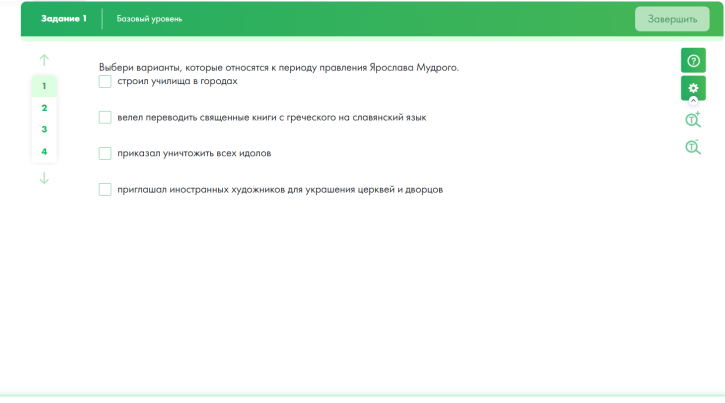Switch to question 1

coord(44,86)
